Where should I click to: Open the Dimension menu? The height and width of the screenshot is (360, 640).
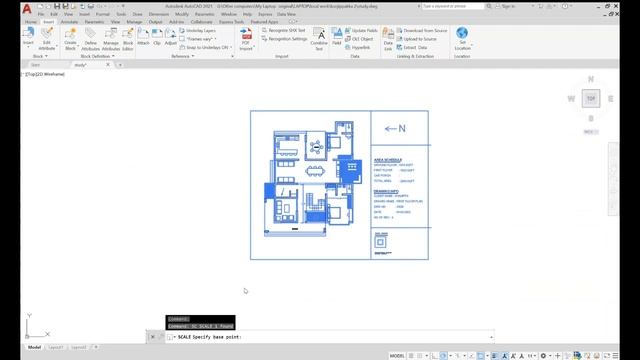(x=159, y=14)
